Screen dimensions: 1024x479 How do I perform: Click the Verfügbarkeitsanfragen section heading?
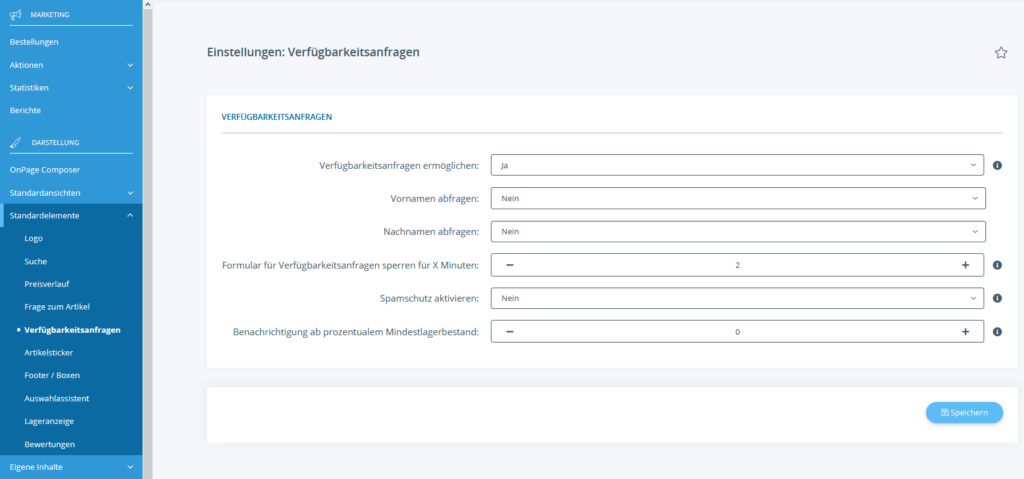[278, 117]
